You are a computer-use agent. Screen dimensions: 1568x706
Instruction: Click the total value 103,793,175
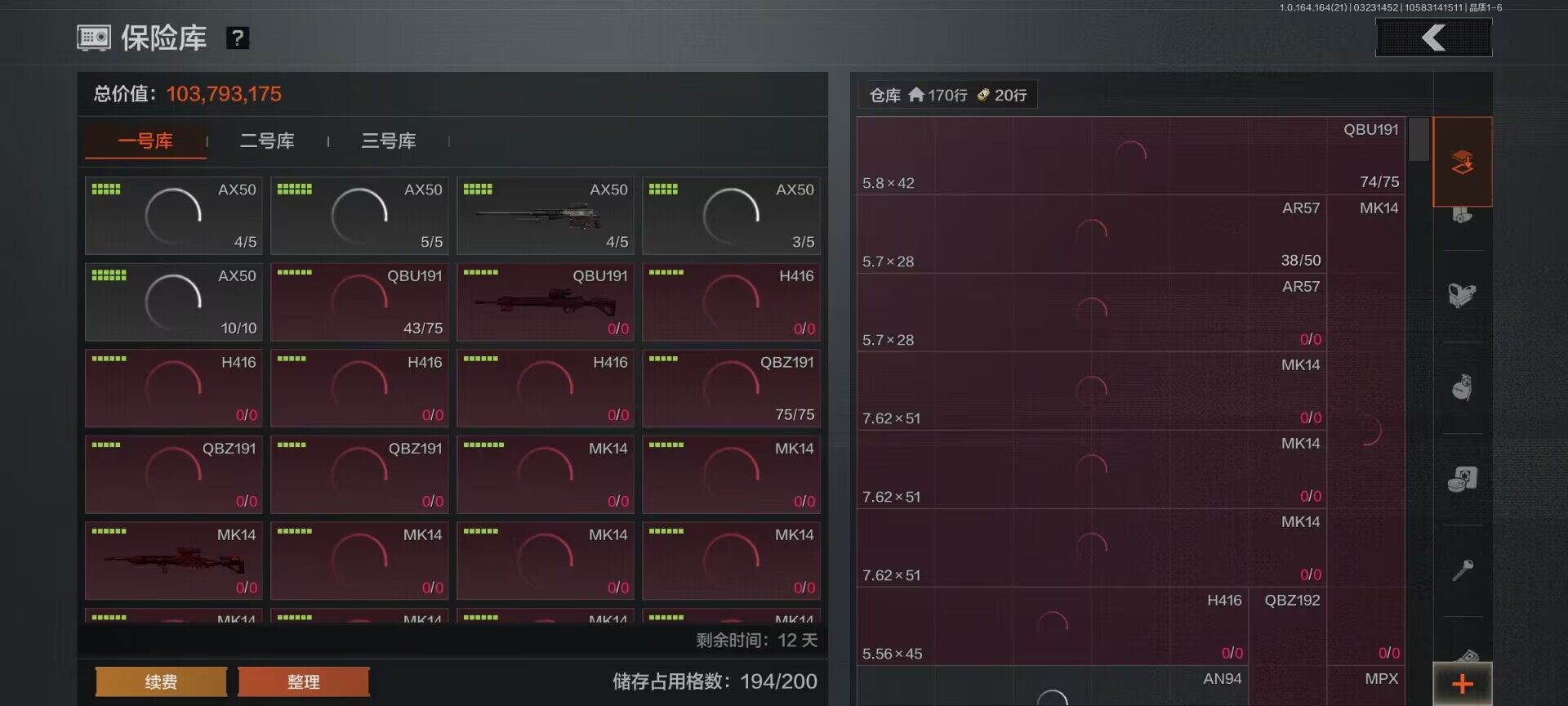point(224,94)
